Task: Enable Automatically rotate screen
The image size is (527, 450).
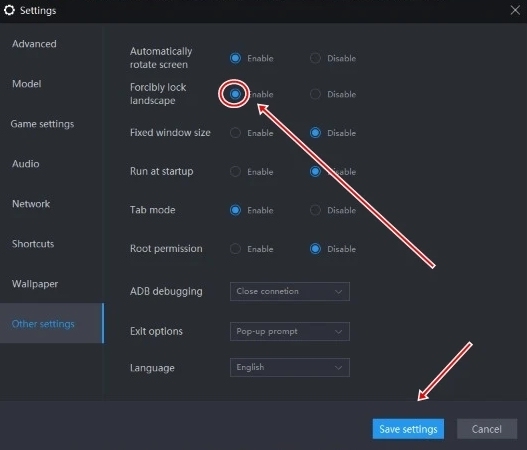Action: click(235, 58)
